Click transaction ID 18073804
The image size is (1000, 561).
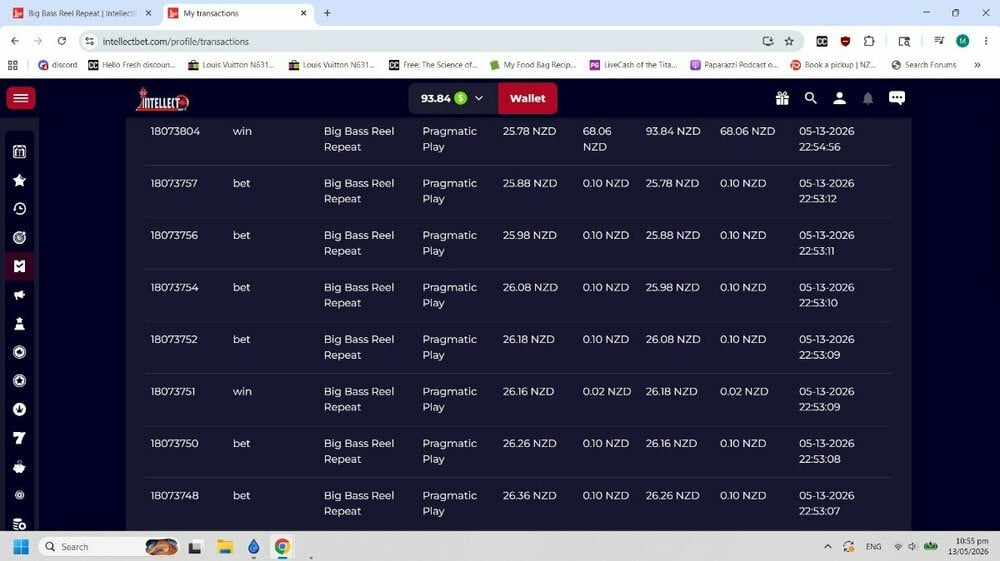tap(175, 131)
